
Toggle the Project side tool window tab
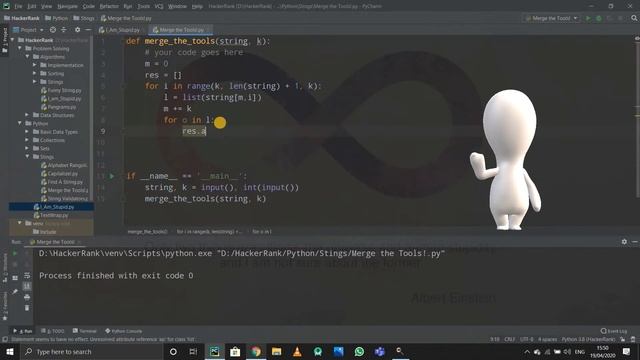[4, 40]
